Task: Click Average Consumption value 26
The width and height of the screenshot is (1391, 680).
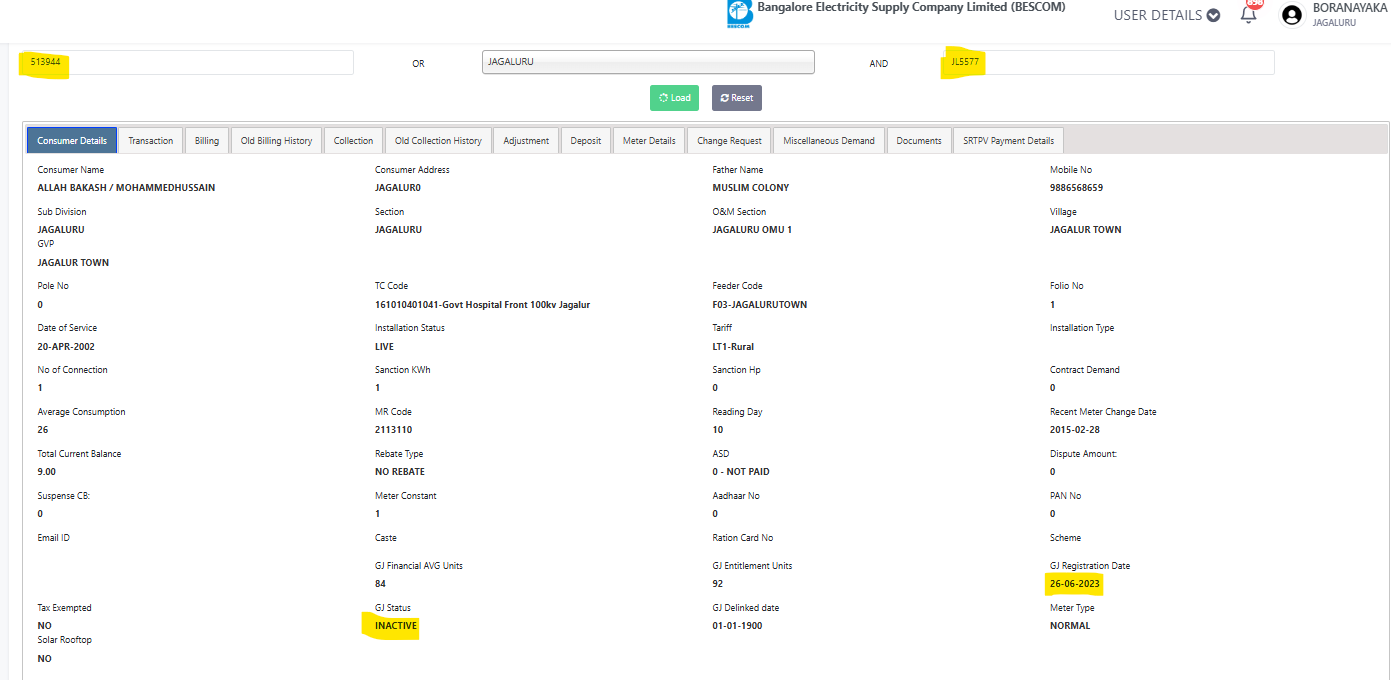Action: point(42,430)
